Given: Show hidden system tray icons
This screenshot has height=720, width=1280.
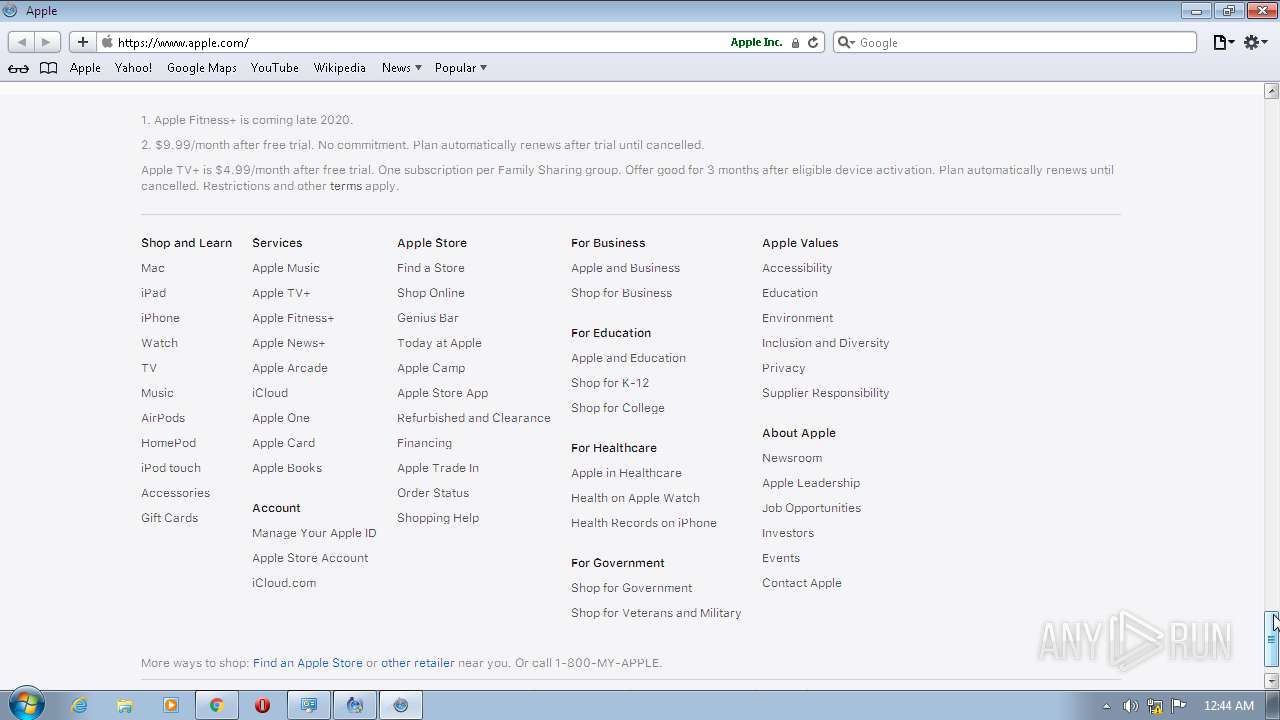Looking at the screenshot, I should point(1106,706).
